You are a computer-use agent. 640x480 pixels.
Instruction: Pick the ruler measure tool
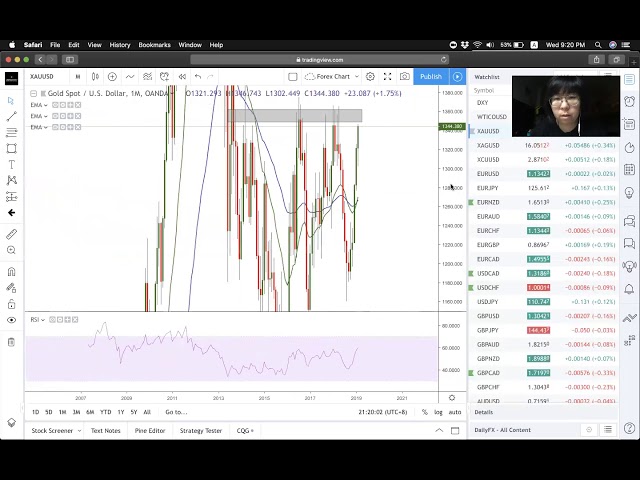(x=11, y=234)
